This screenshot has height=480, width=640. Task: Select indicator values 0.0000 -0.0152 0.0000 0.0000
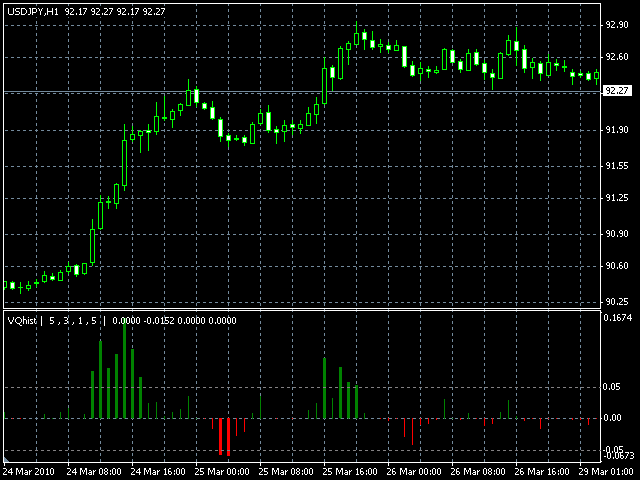[x=174, y=321]
